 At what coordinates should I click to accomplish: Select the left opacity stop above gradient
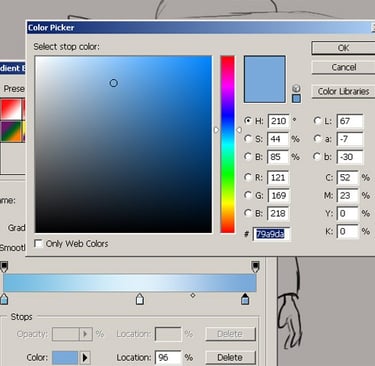(4, 266)
